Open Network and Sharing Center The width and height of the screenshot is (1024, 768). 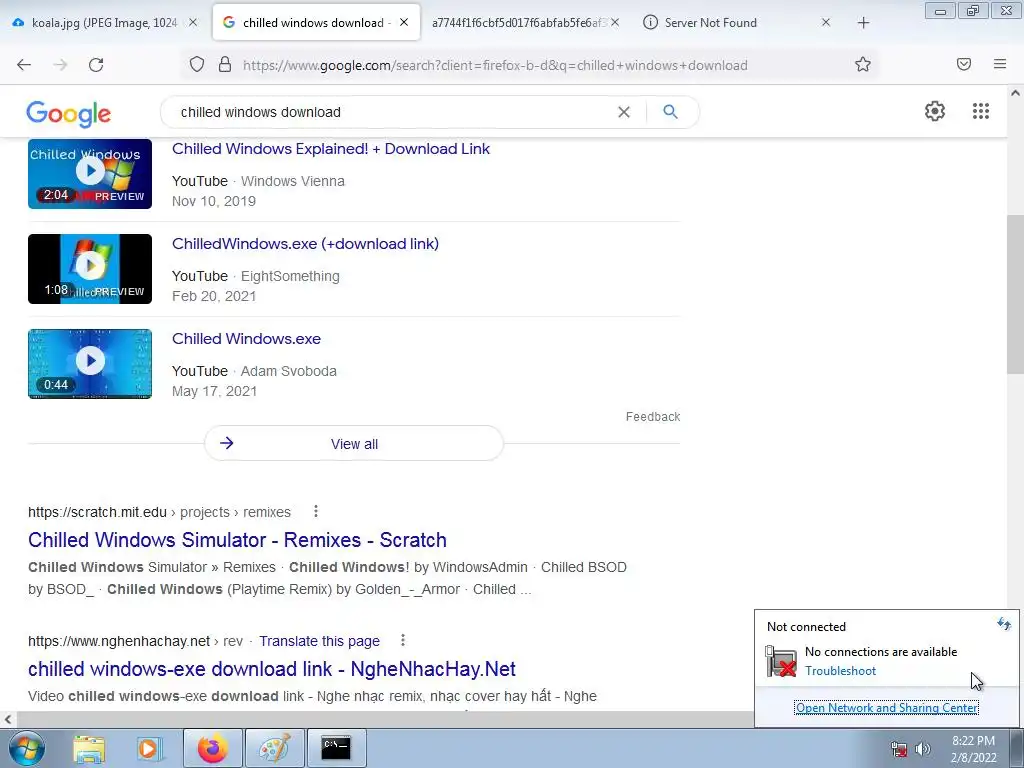tap(886, 708)
